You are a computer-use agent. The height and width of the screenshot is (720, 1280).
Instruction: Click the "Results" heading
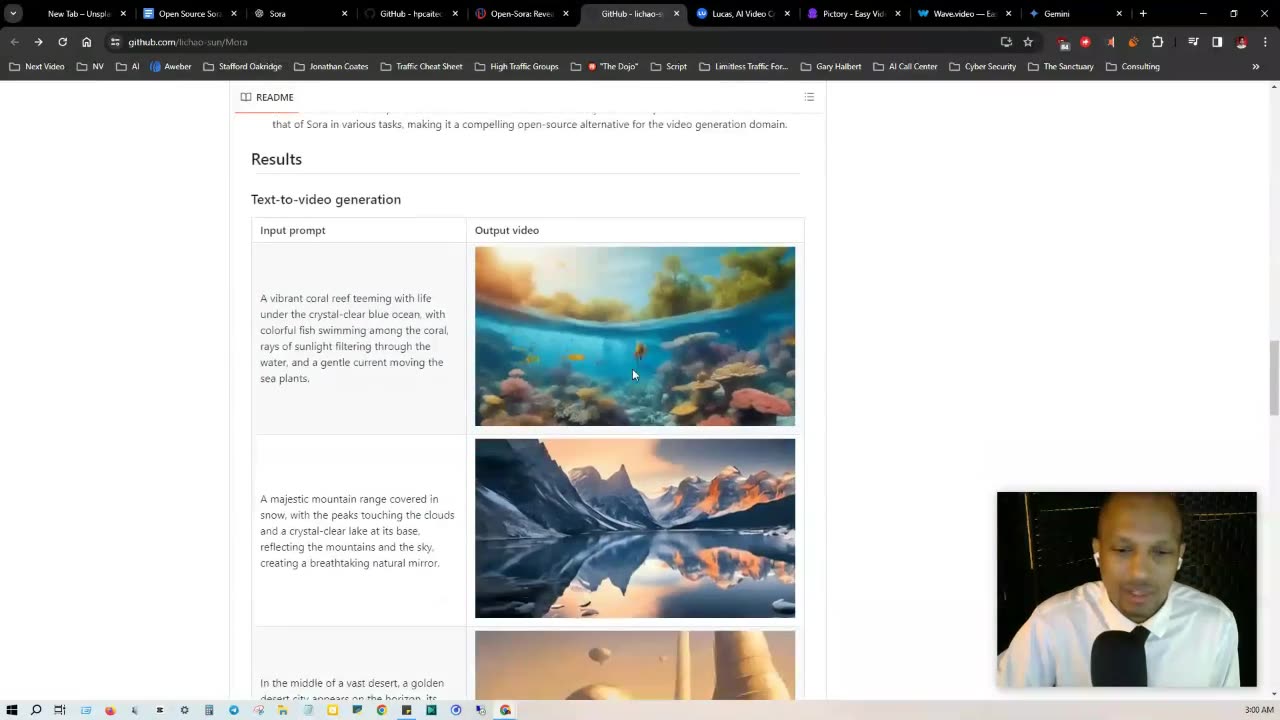pyautogui.click(x=276, y=159)
